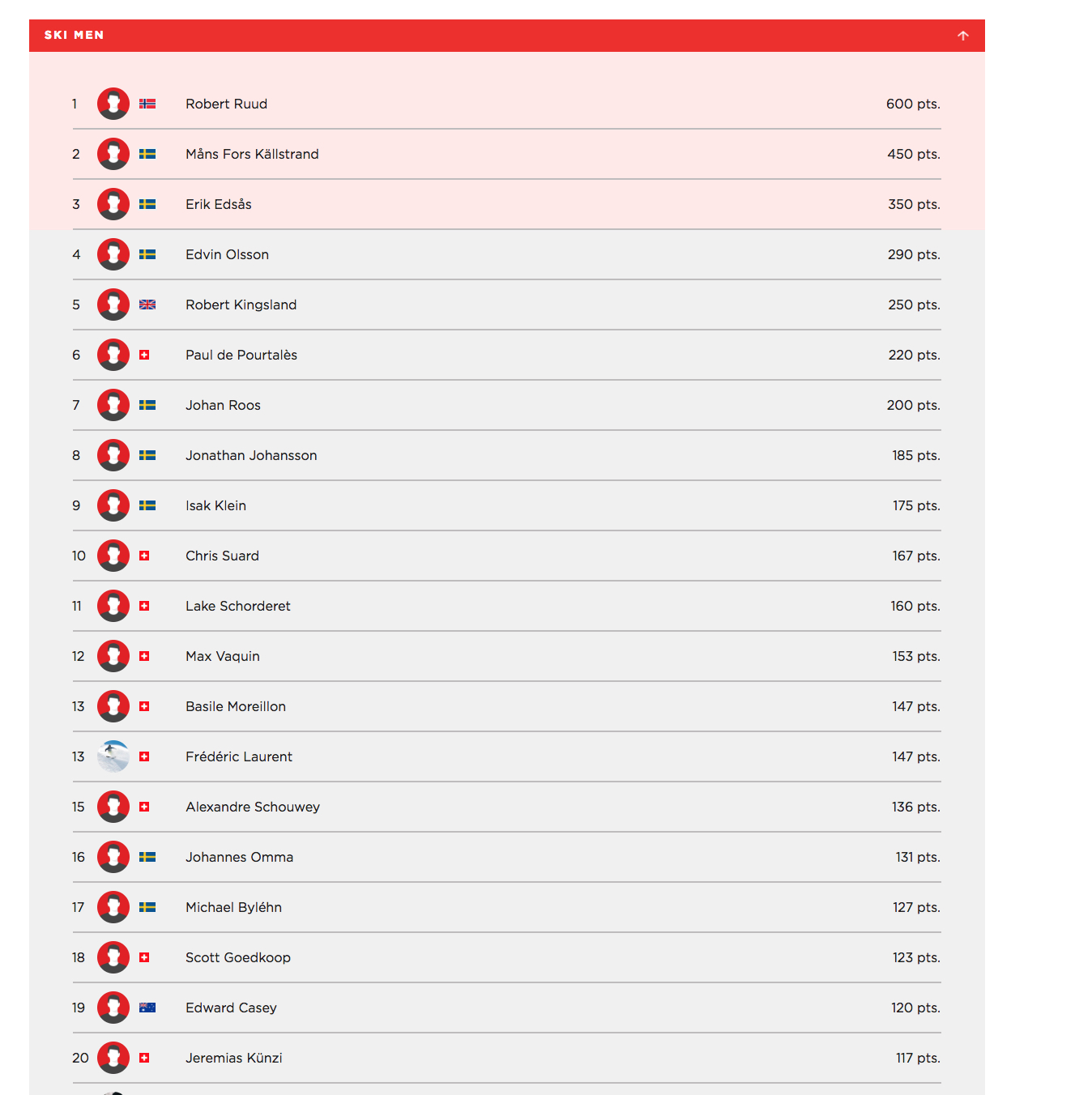The image size is (1092, 1095).
Task: Click the UK flag beside Robert Kingsland
Action: click(147, 305)
